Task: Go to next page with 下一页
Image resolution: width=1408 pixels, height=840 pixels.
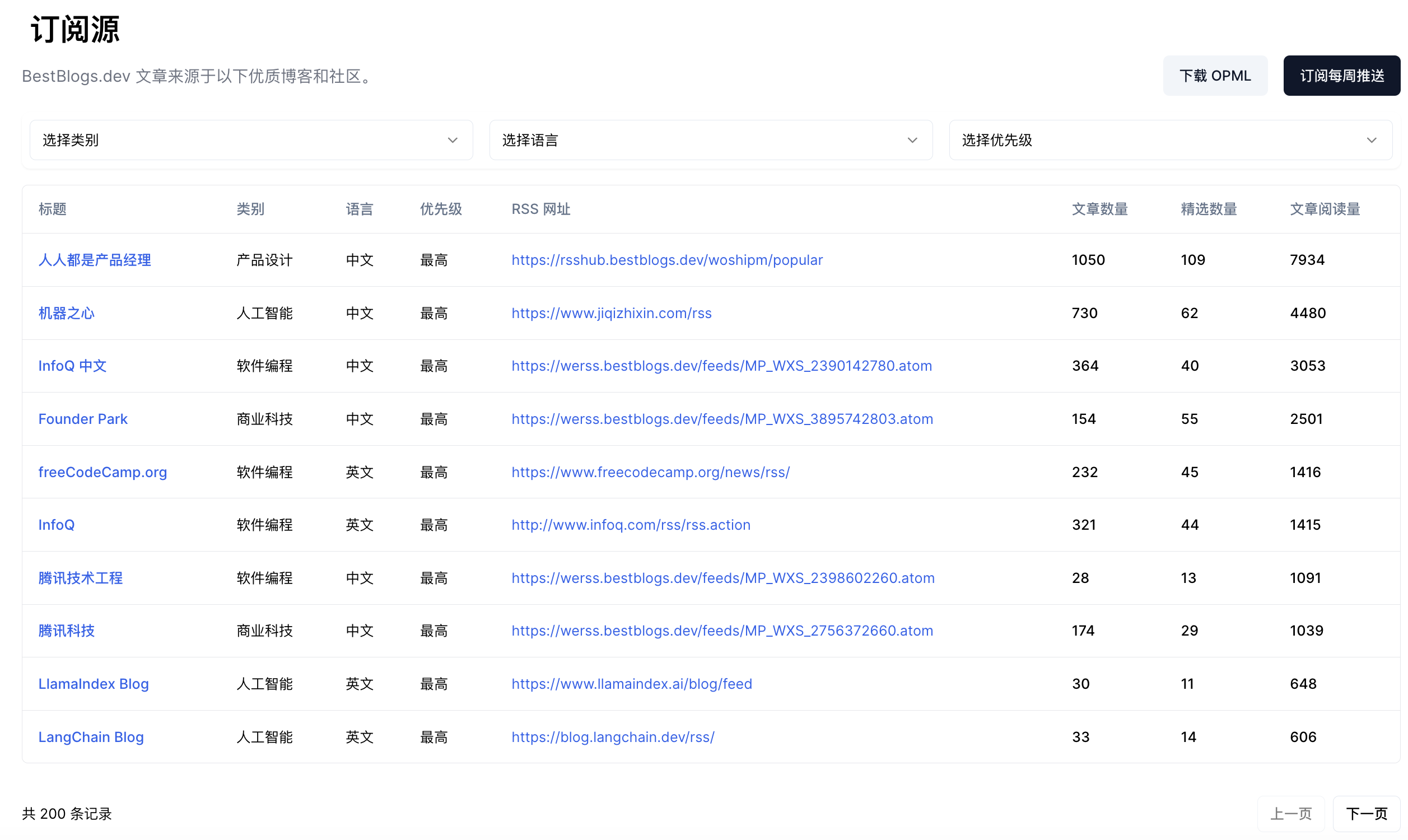Action: 1366,813
